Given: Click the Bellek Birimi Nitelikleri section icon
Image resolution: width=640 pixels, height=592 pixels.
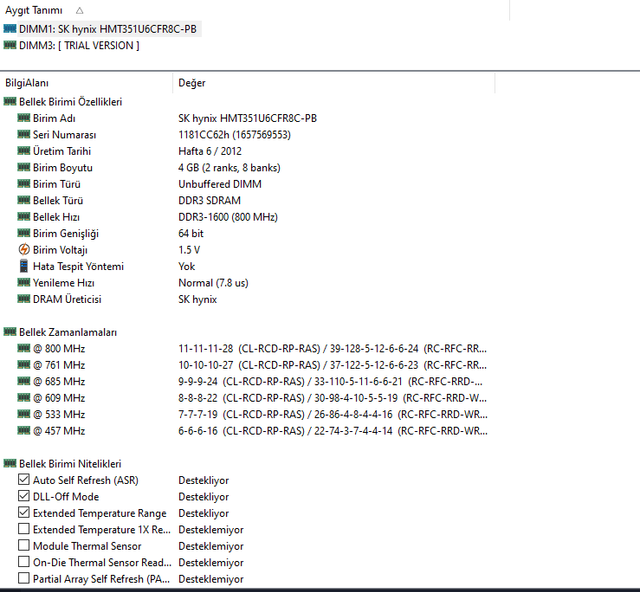Looking at the screenshot, I should [10, 464].
